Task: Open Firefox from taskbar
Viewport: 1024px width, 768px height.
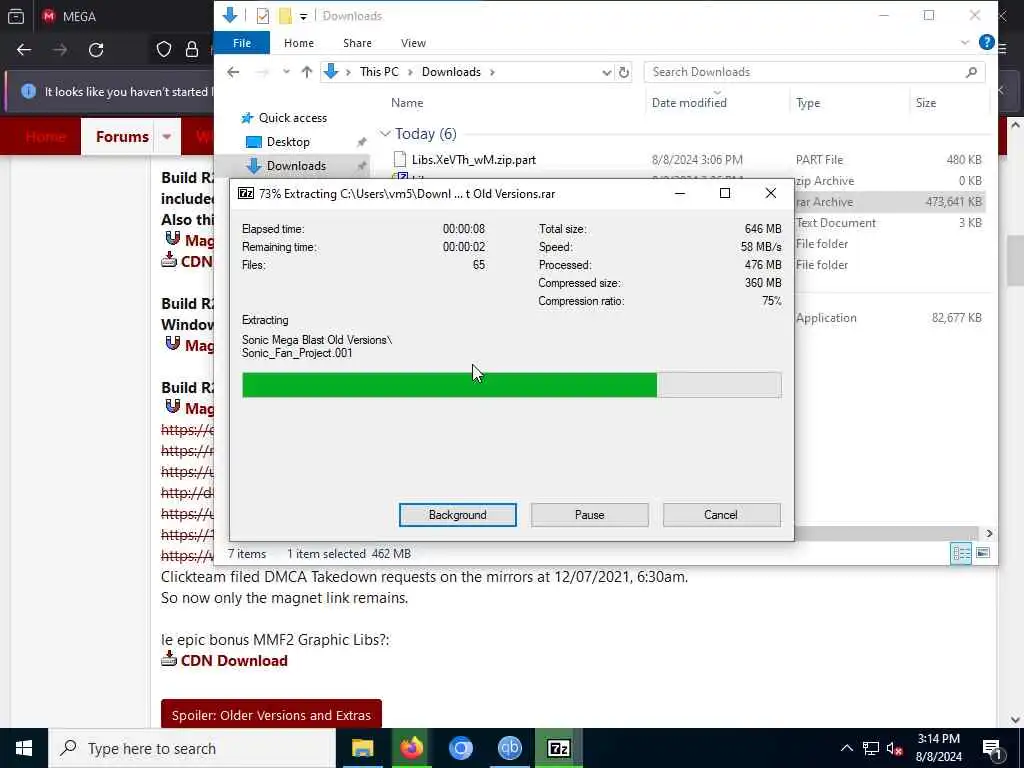Action: click(411, 748)
